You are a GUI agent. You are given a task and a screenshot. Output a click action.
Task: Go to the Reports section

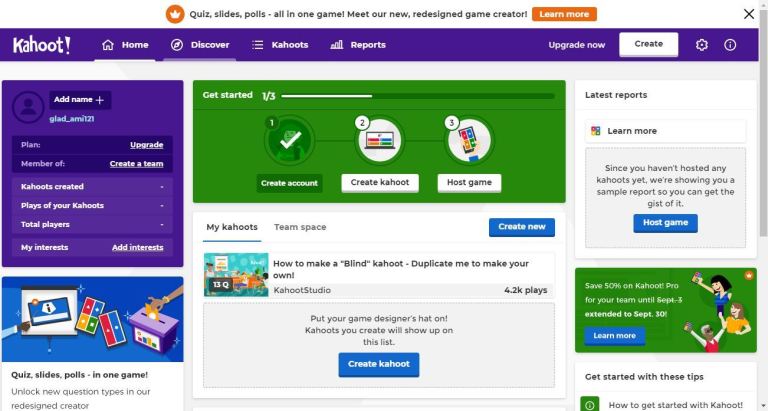pyautogui.click(x=358, y=45)
